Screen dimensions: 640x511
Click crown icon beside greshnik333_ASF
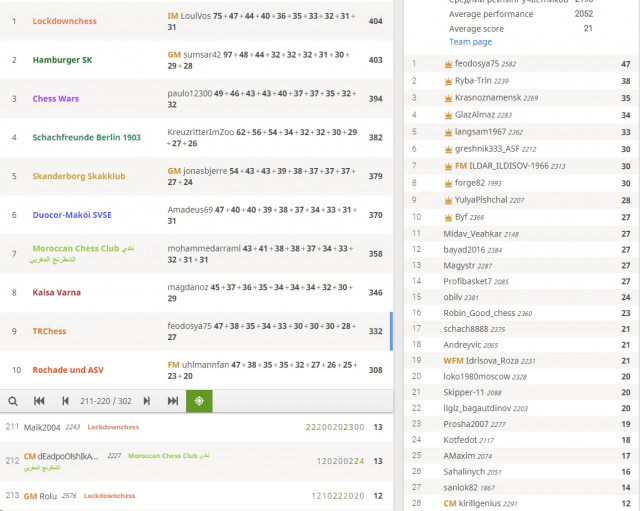448,149
